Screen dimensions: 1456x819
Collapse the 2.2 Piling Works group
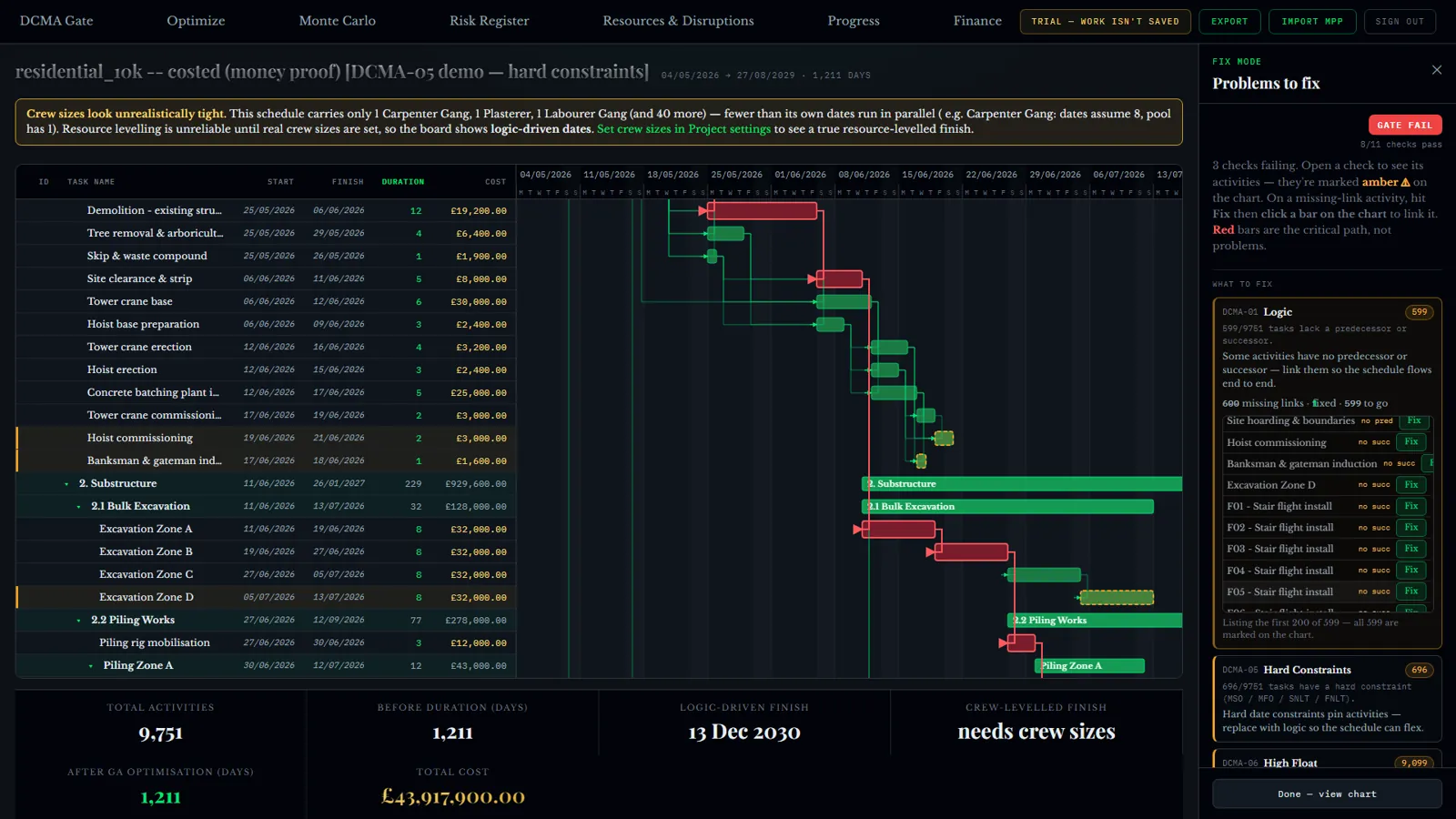pos(78,621)
